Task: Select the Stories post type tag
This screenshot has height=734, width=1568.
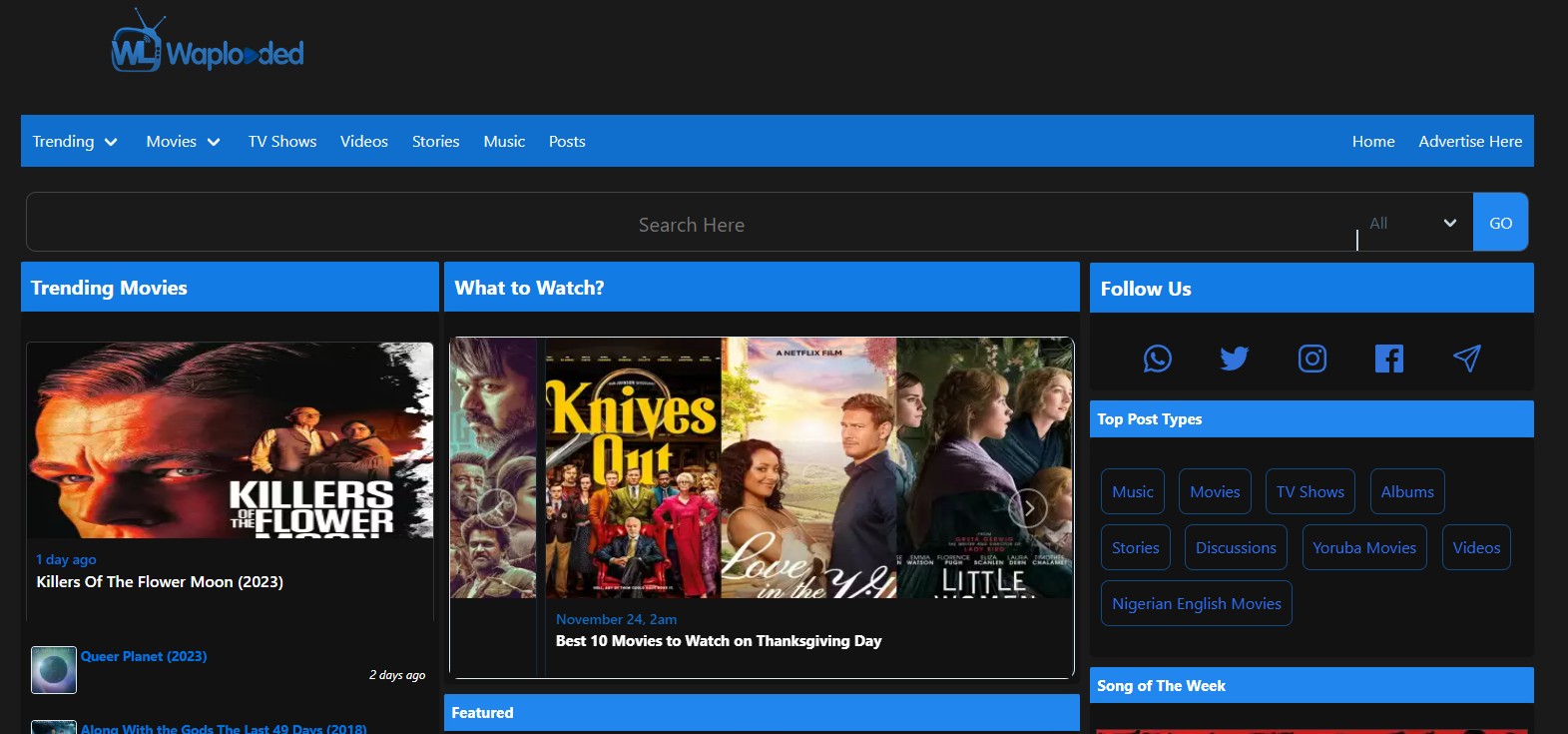Action: tap(1136, 547)
